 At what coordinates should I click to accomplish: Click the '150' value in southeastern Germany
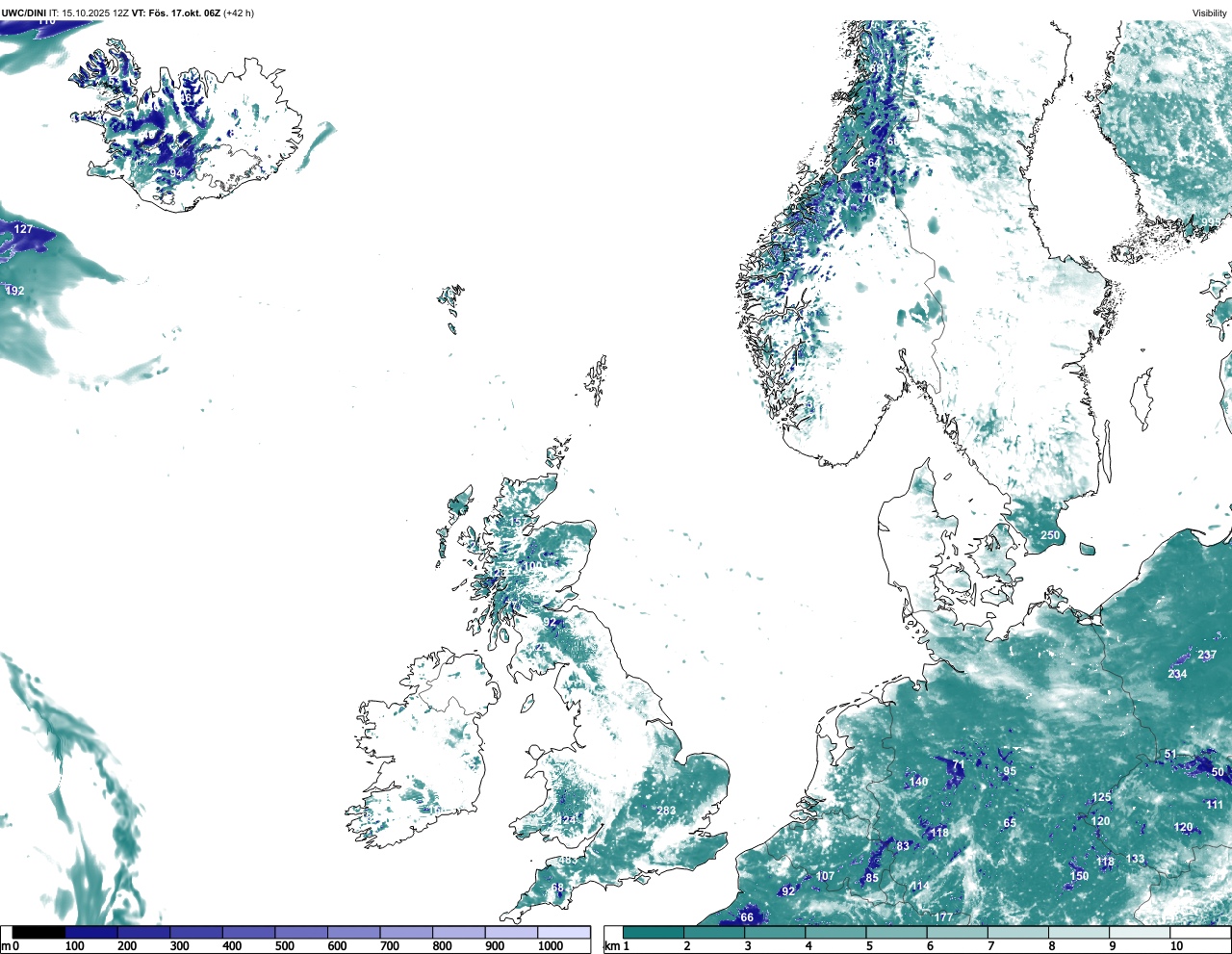[x=1080, y=876]
